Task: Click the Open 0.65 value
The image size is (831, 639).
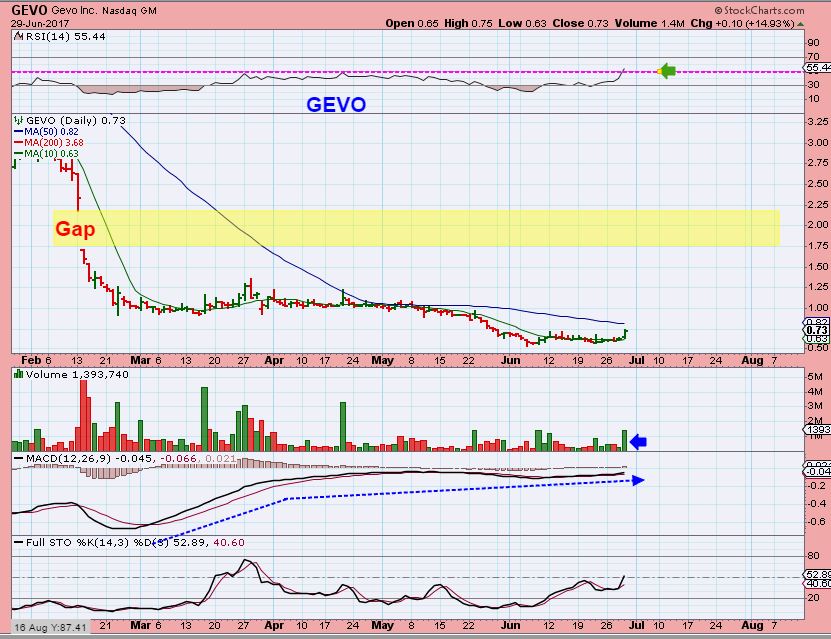Action: point(412,23)
